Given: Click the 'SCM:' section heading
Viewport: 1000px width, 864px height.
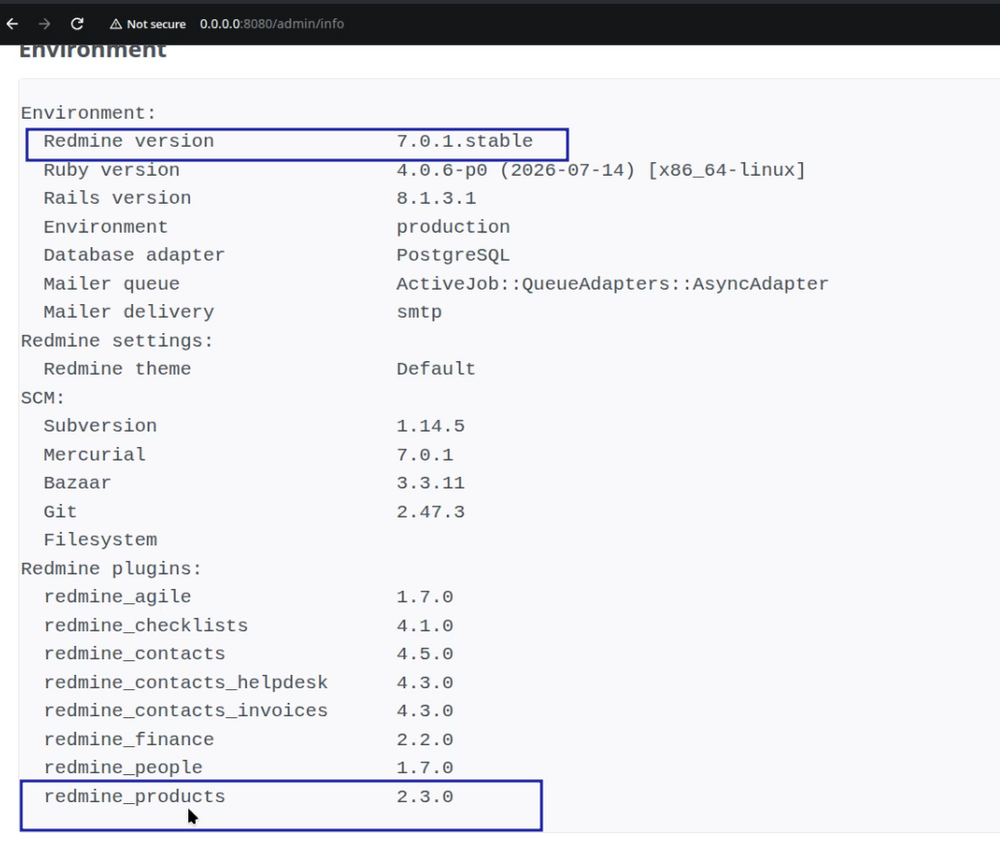Looking at the screenshot, I should coord(43,398).
